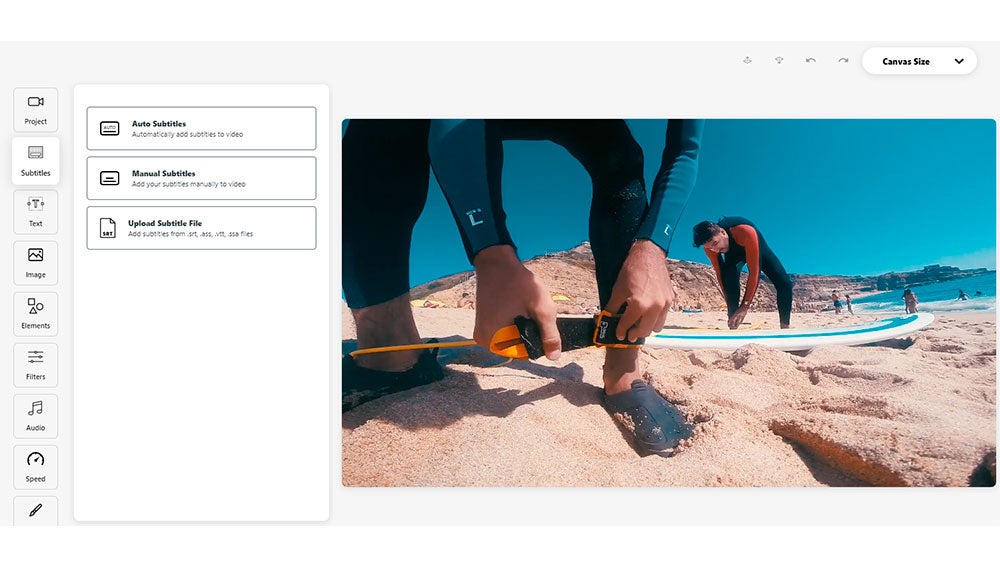Choose Upload Subtitle File option
Screen dimensions: 1000x567
[x=202, y=228]
